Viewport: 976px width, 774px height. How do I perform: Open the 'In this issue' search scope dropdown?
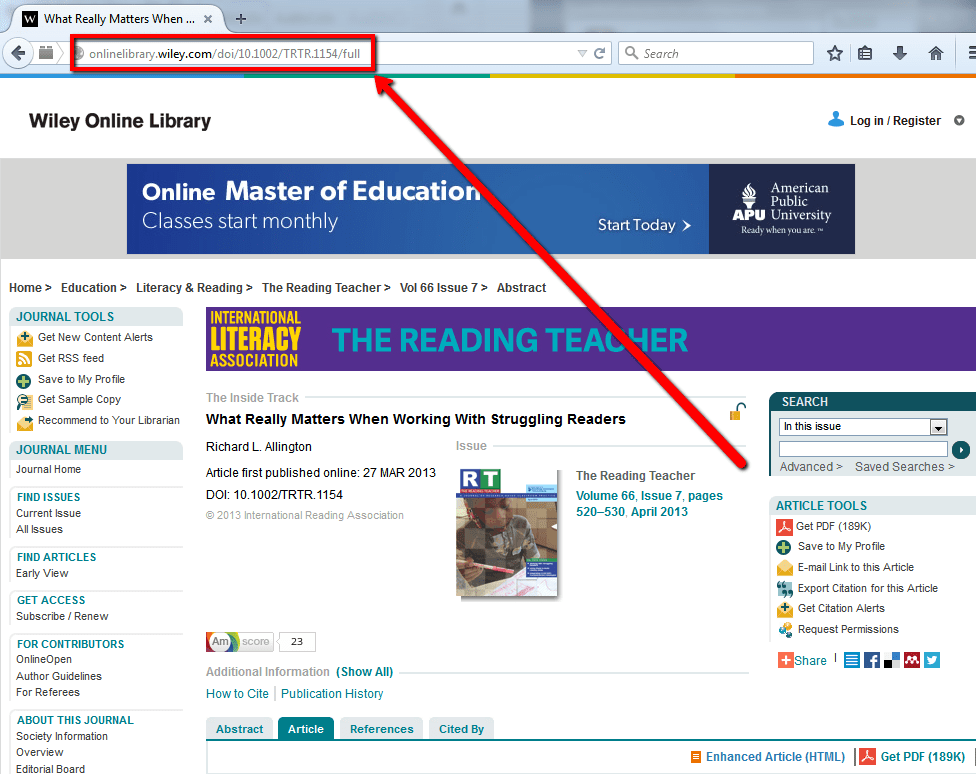(938, 427)
